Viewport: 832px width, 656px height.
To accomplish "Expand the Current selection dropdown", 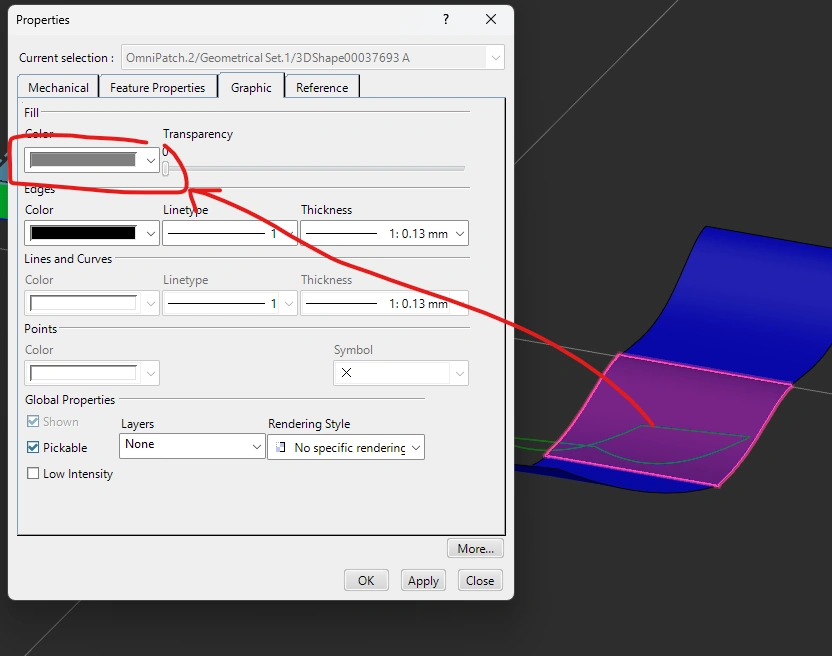I will pos(496,57).
